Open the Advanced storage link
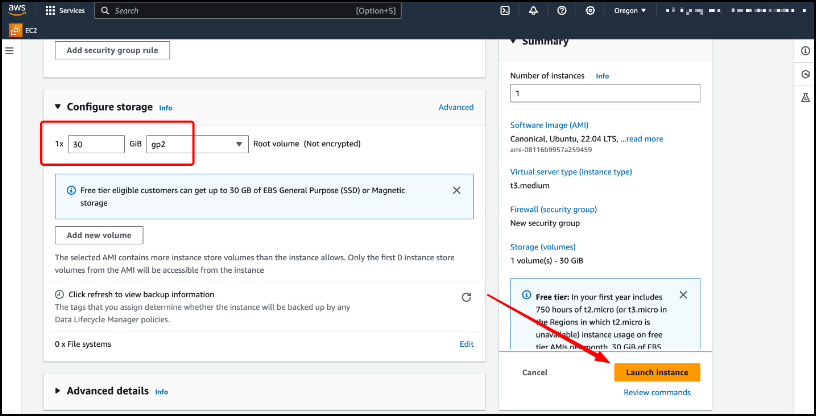 coord(456,107)
